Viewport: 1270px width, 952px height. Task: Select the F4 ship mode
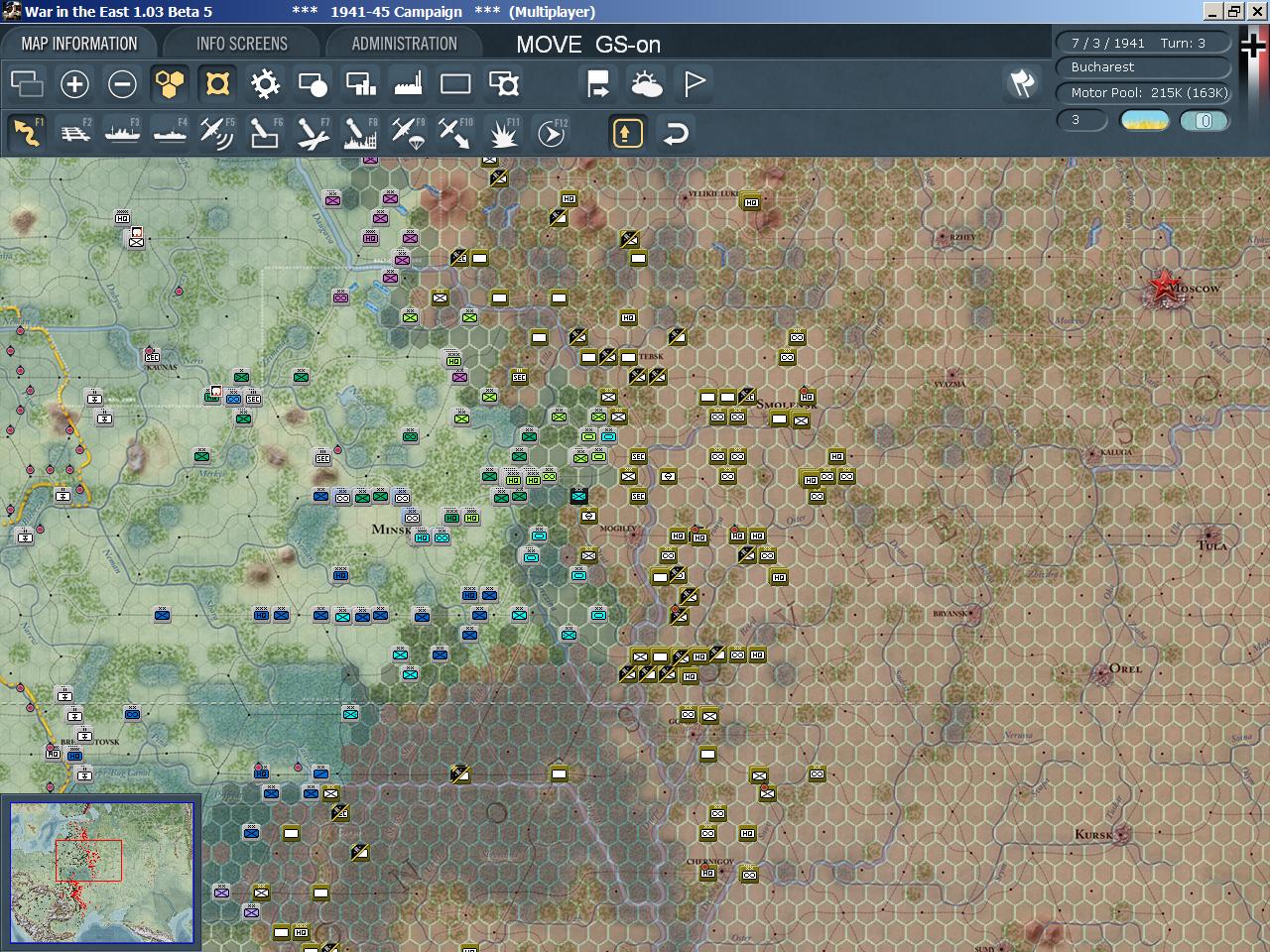pyautogui.click(x=170, y=133)
